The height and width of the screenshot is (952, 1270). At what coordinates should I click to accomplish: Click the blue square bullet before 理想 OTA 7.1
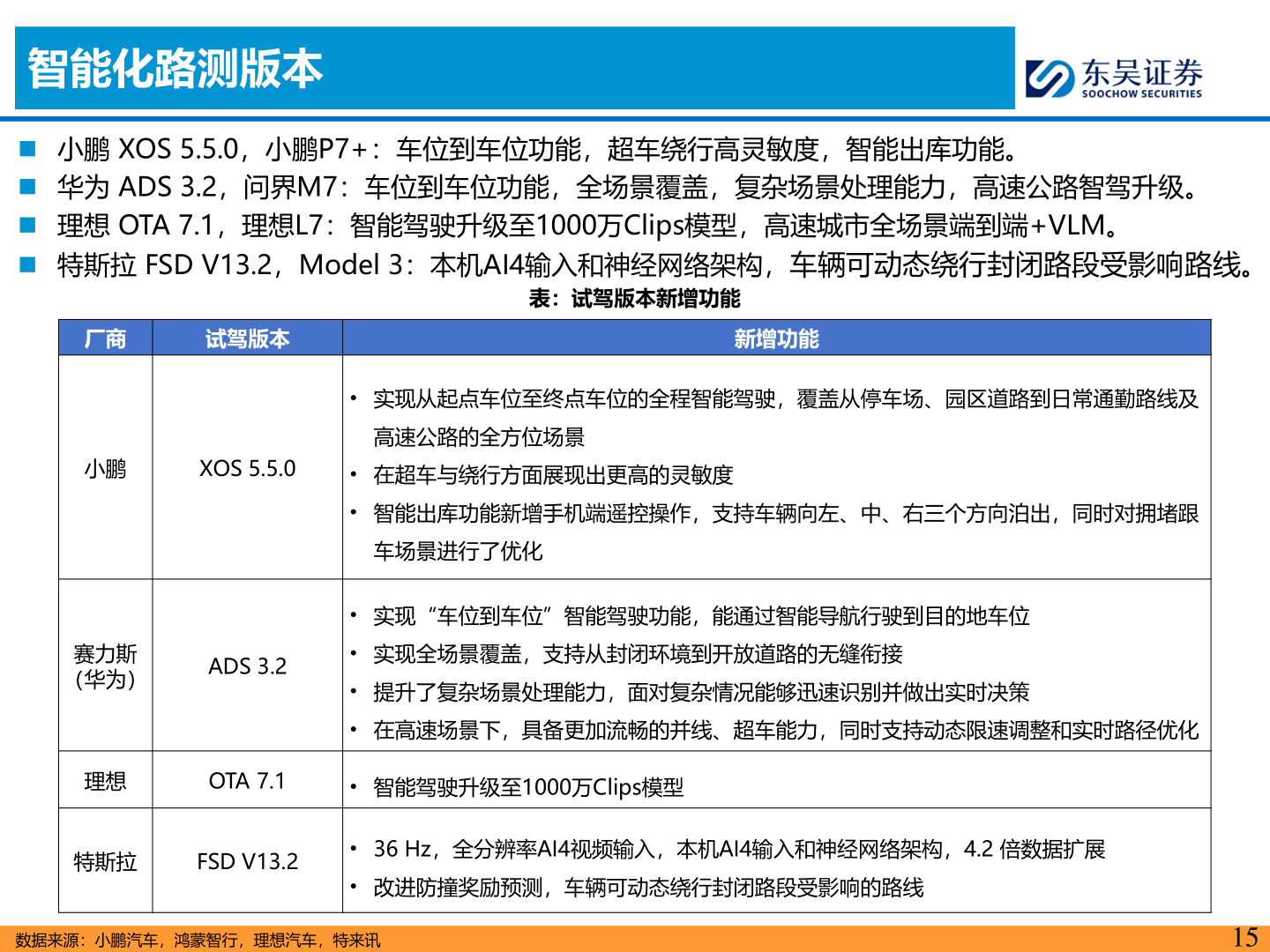pyautogui.click(x=28, y=225)
